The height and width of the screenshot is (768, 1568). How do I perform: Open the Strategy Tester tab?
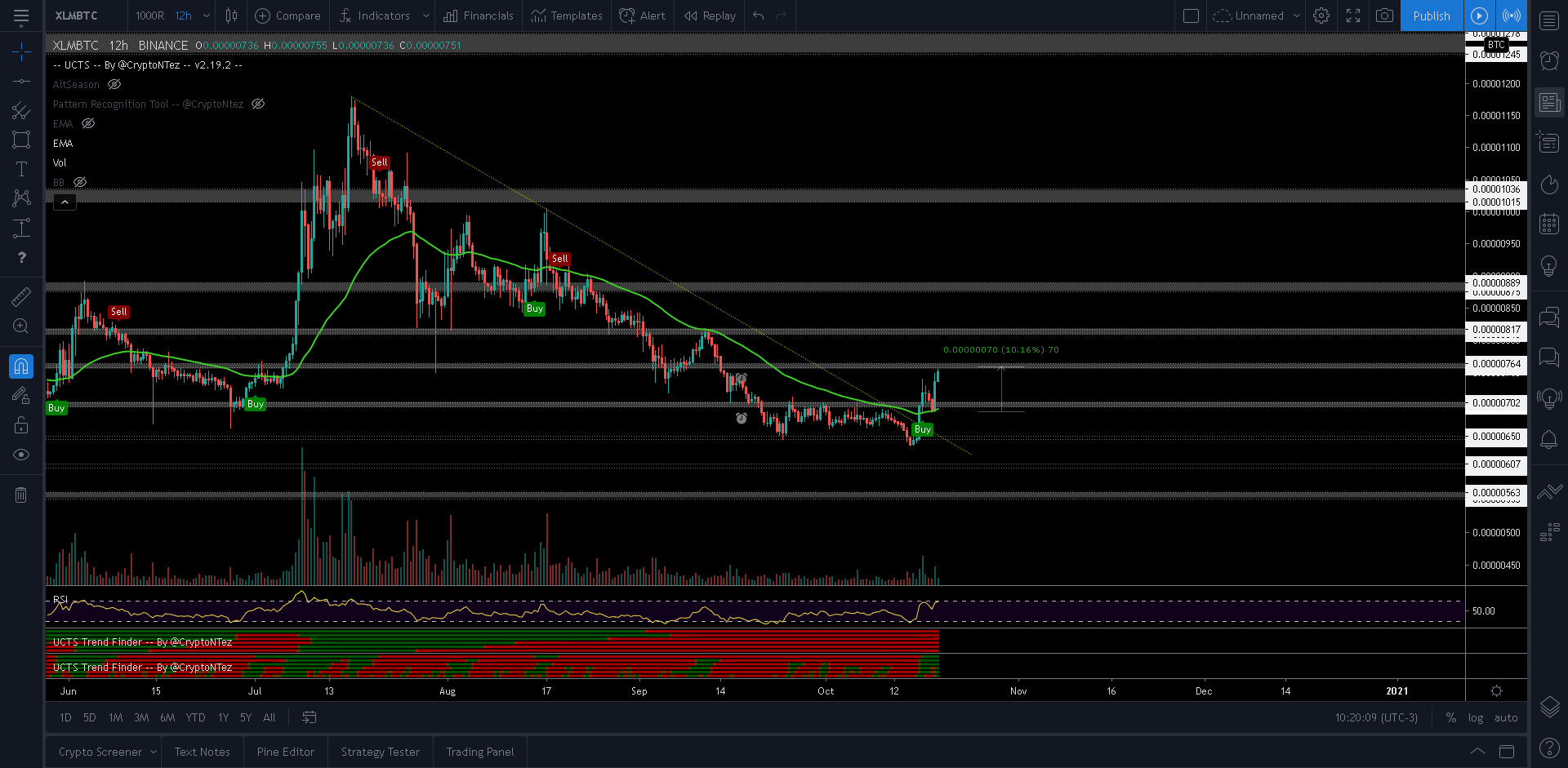click(x=380, y=751)
